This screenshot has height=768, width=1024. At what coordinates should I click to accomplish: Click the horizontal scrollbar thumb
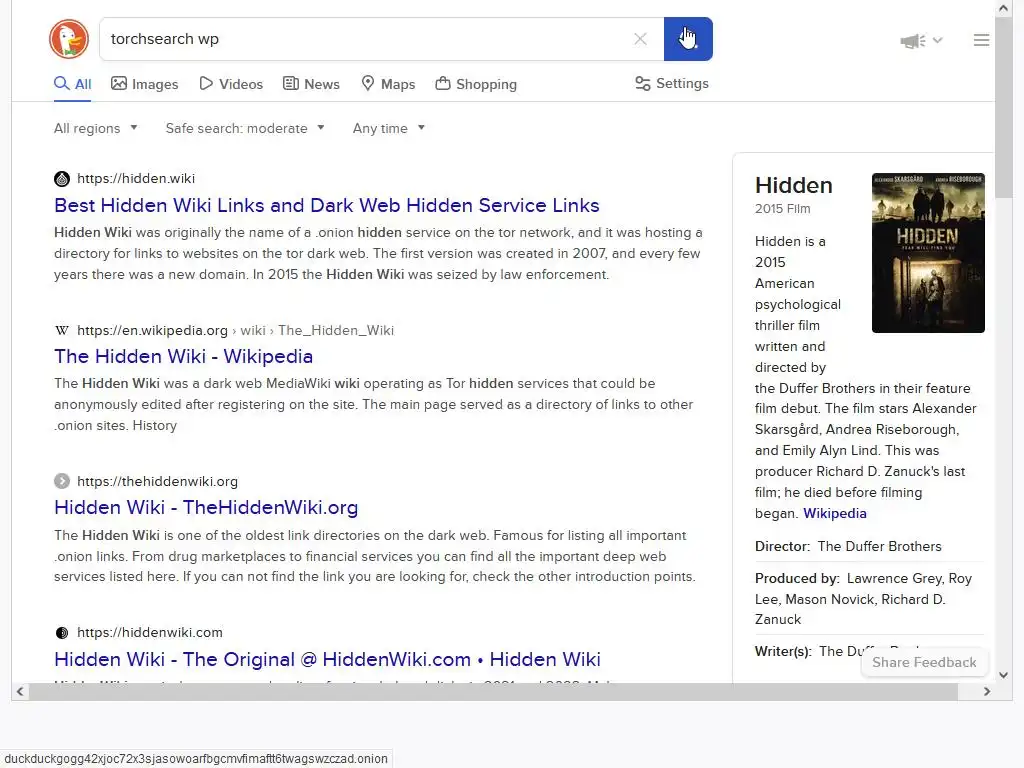pos(493,692)
